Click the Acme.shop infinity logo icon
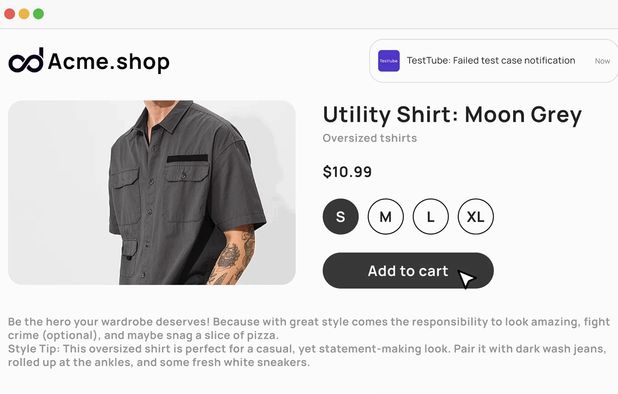Viewport: 618px width, 394px height. point(26,61)
